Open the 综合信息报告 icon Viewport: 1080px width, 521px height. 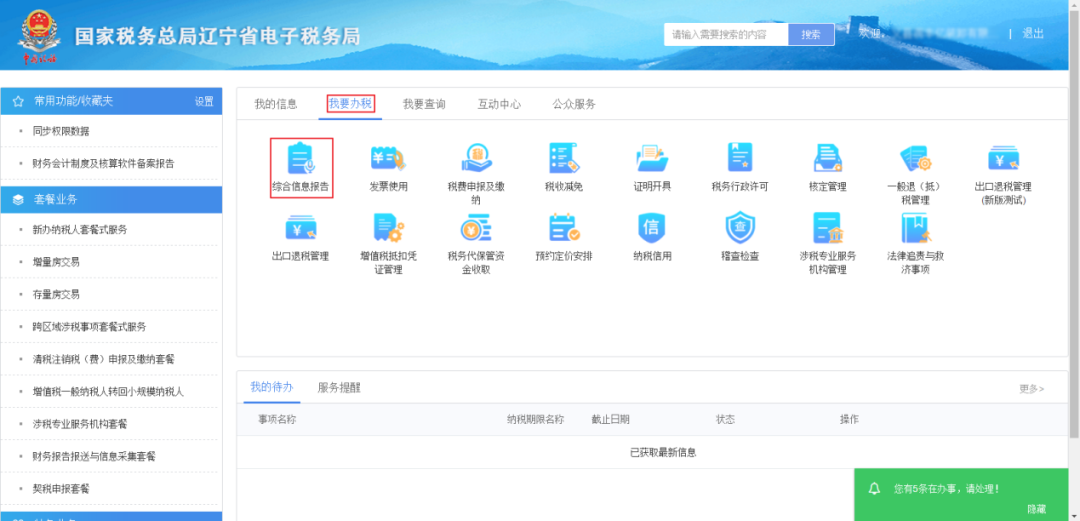[300, 160]
